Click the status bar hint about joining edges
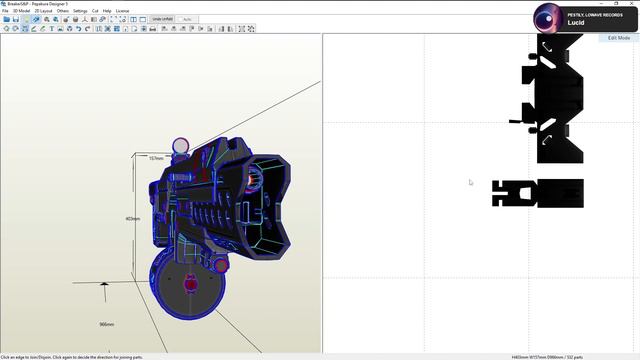Image resolution: width=640 pixels, height=360 pixels. coord(72,357)
